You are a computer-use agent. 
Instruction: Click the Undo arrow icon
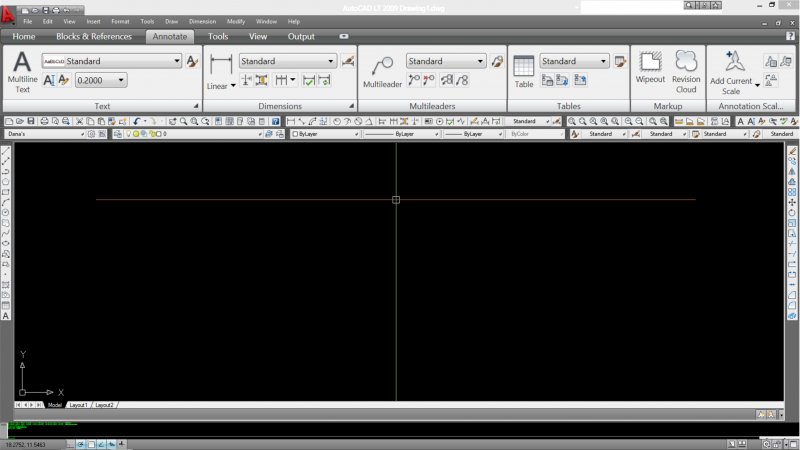tap(137, 121)
